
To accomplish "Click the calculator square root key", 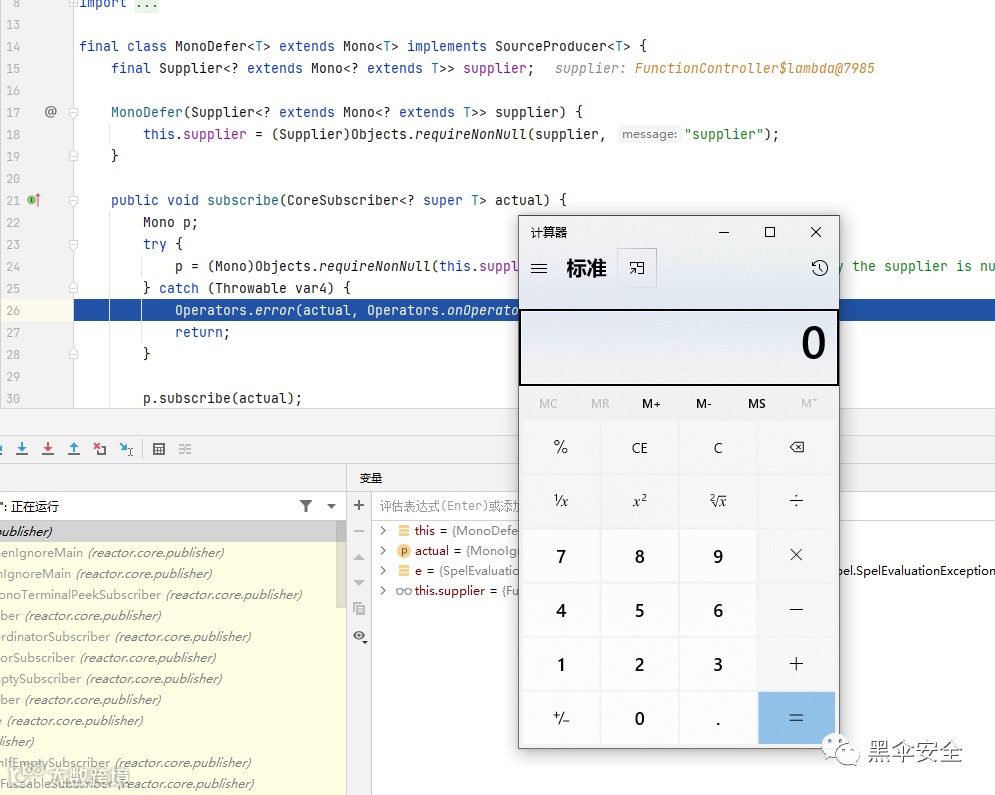I will click(x=718, y=501).
